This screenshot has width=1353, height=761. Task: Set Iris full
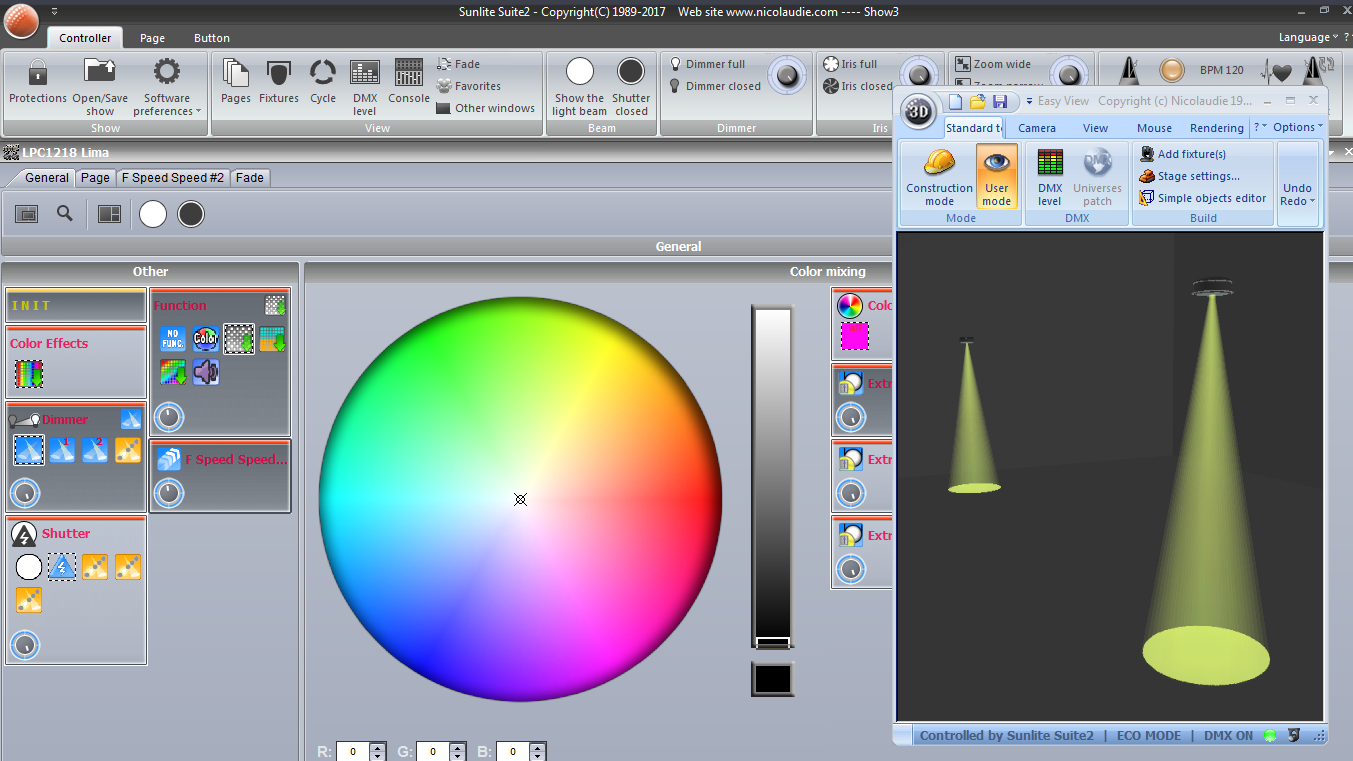[850, 64]
